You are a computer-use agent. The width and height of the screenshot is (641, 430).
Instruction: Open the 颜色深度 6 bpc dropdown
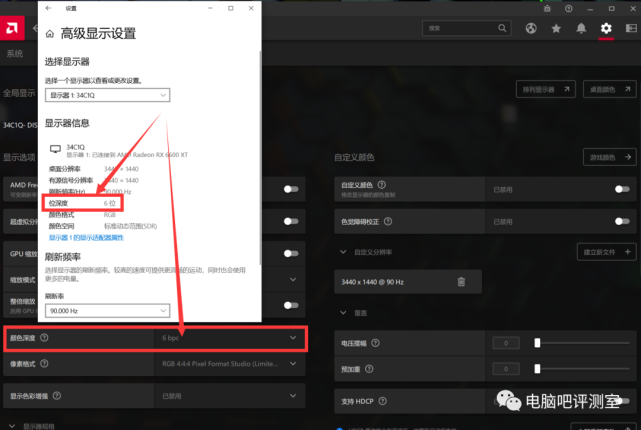coord(230,338)
